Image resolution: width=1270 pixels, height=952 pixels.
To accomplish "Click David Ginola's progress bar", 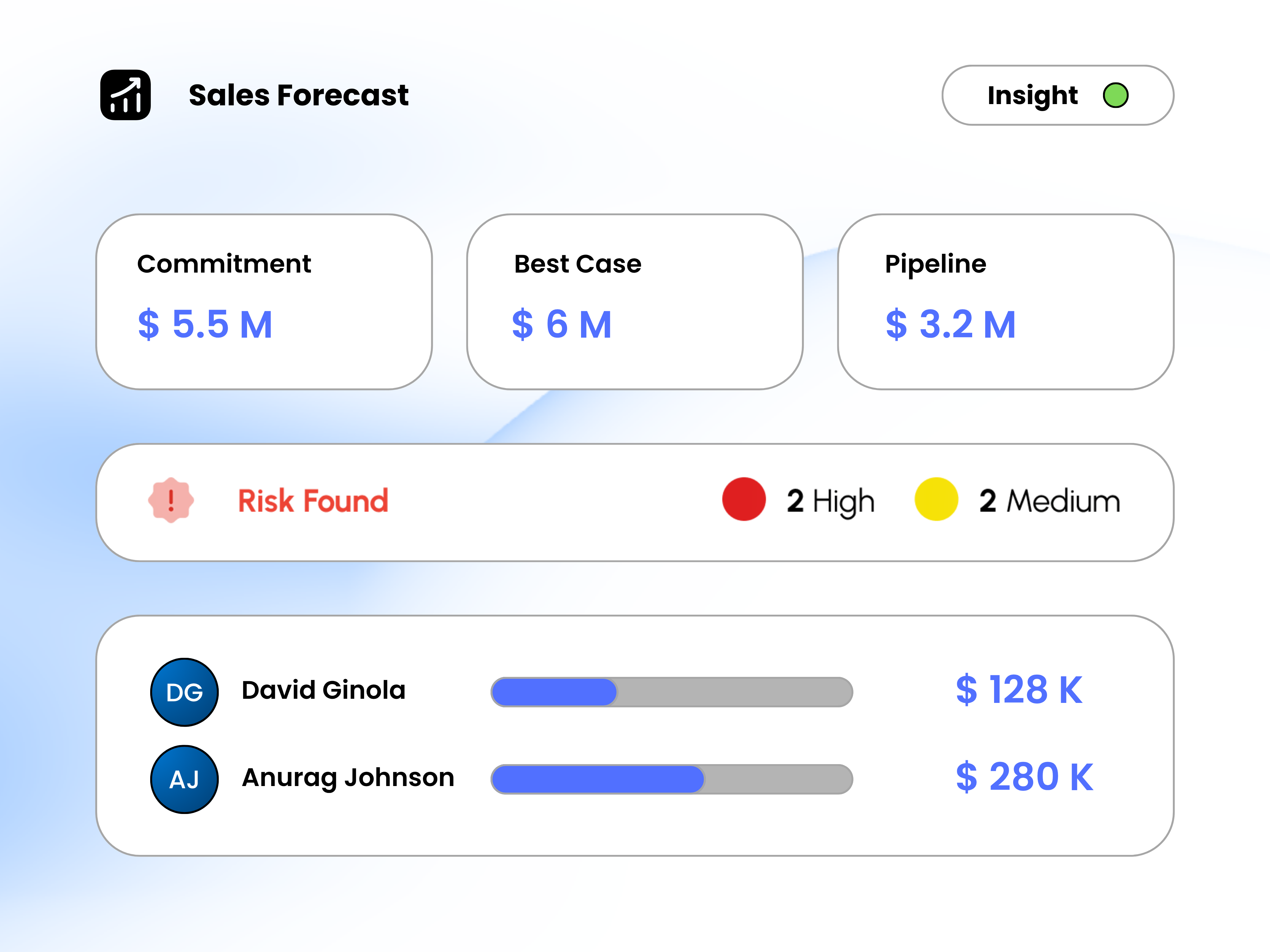I will click(x=671, y=692).
